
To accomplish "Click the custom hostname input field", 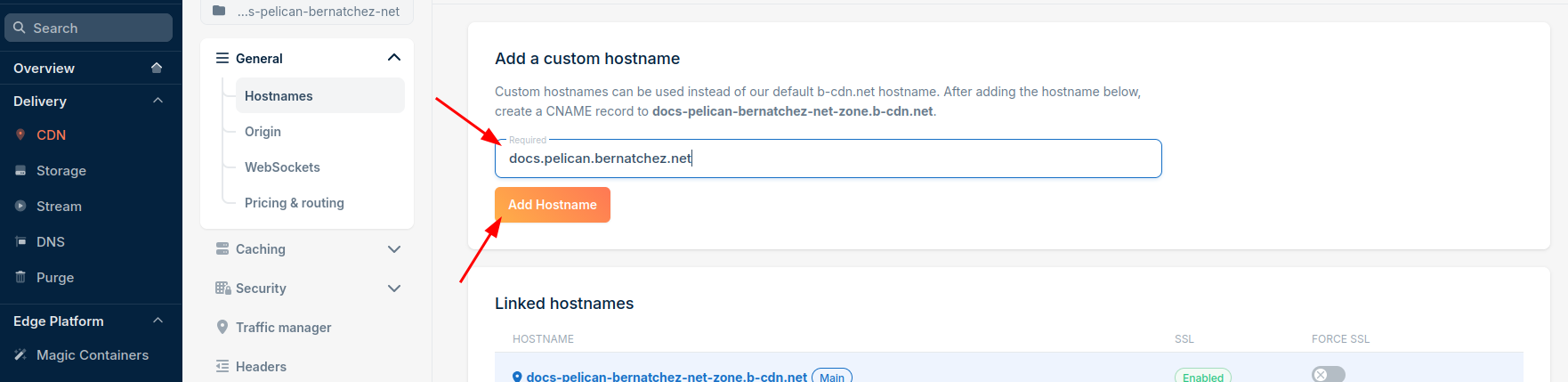I will 828,158.
